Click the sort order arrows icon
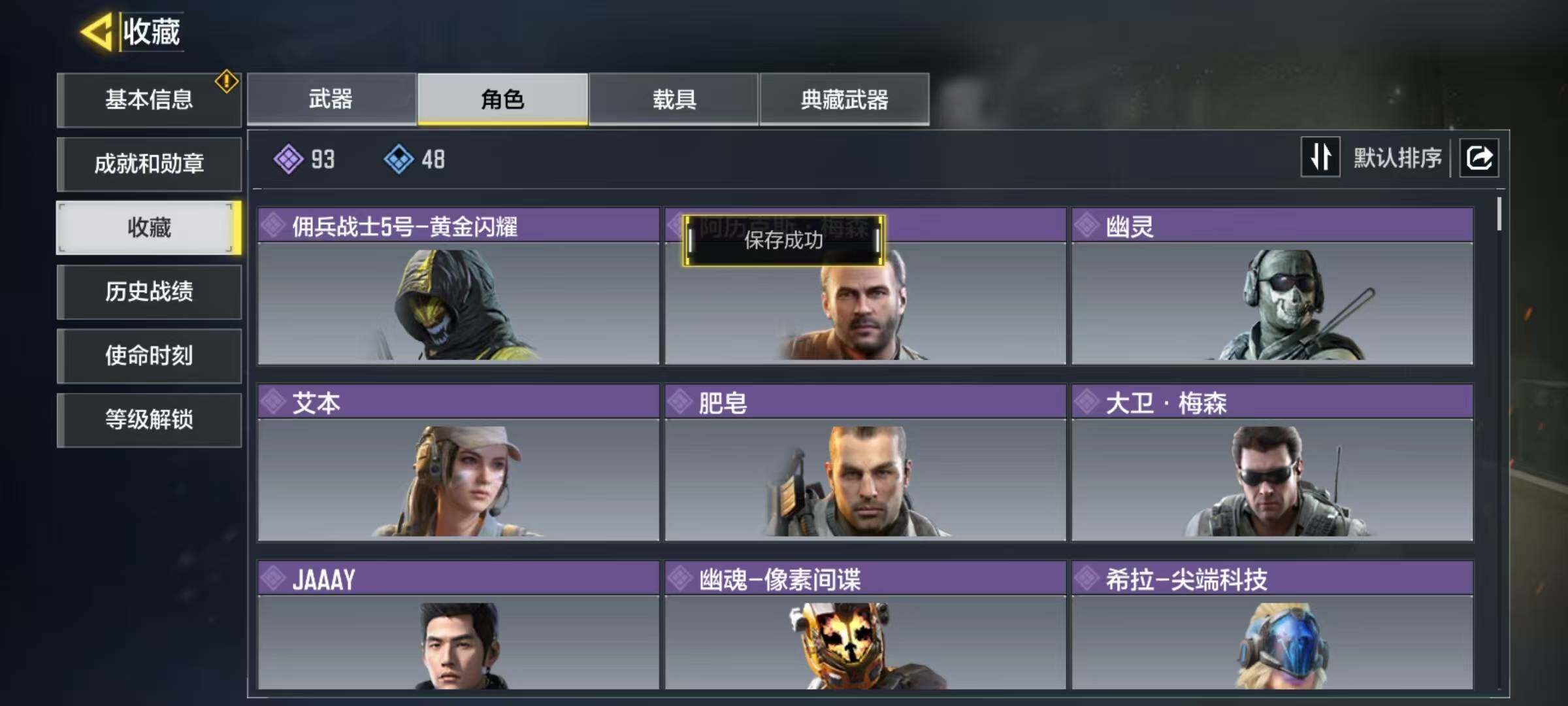Image resolution: width=1568 pixels, height=706 pixels. [x=1320, y=157]
